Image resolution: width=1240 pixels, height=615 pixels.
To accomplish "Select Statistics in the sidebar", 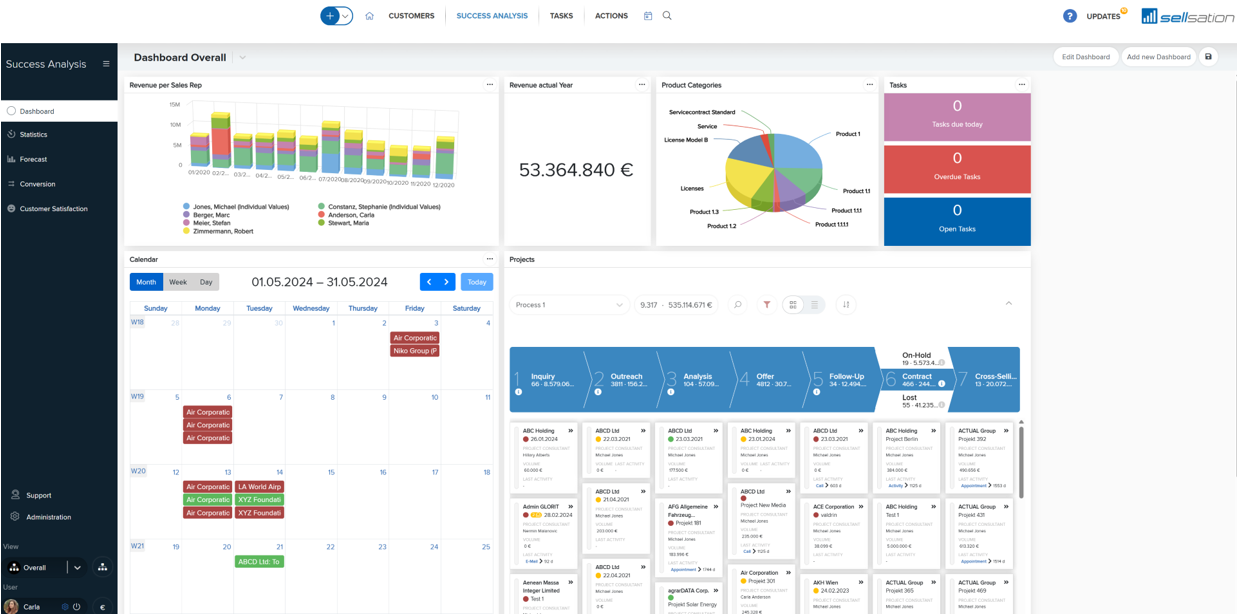I will click(x=59, y=134).
